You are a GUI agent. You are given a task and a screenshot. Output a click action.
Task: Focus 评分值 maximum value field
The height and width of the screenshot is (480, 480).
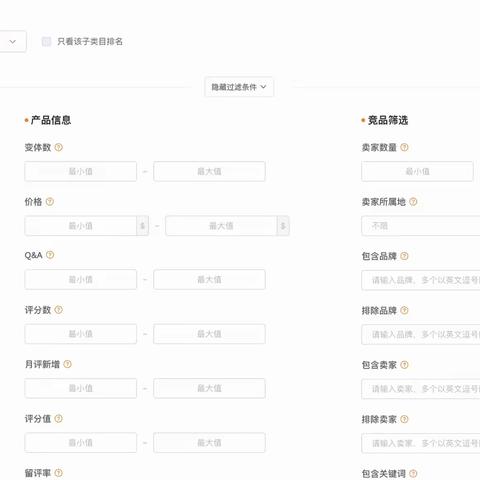[x=209, y=442]
